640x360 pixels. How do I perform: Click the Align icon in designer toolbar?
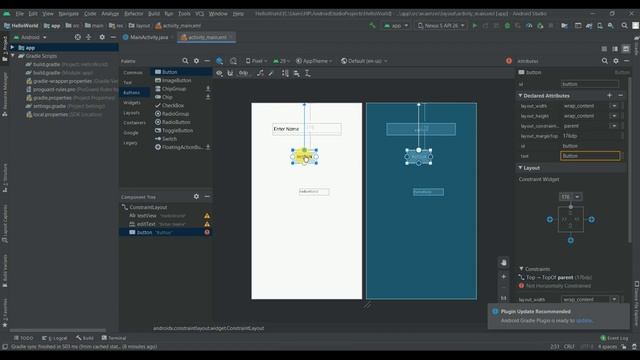click(x=297, y=73)
